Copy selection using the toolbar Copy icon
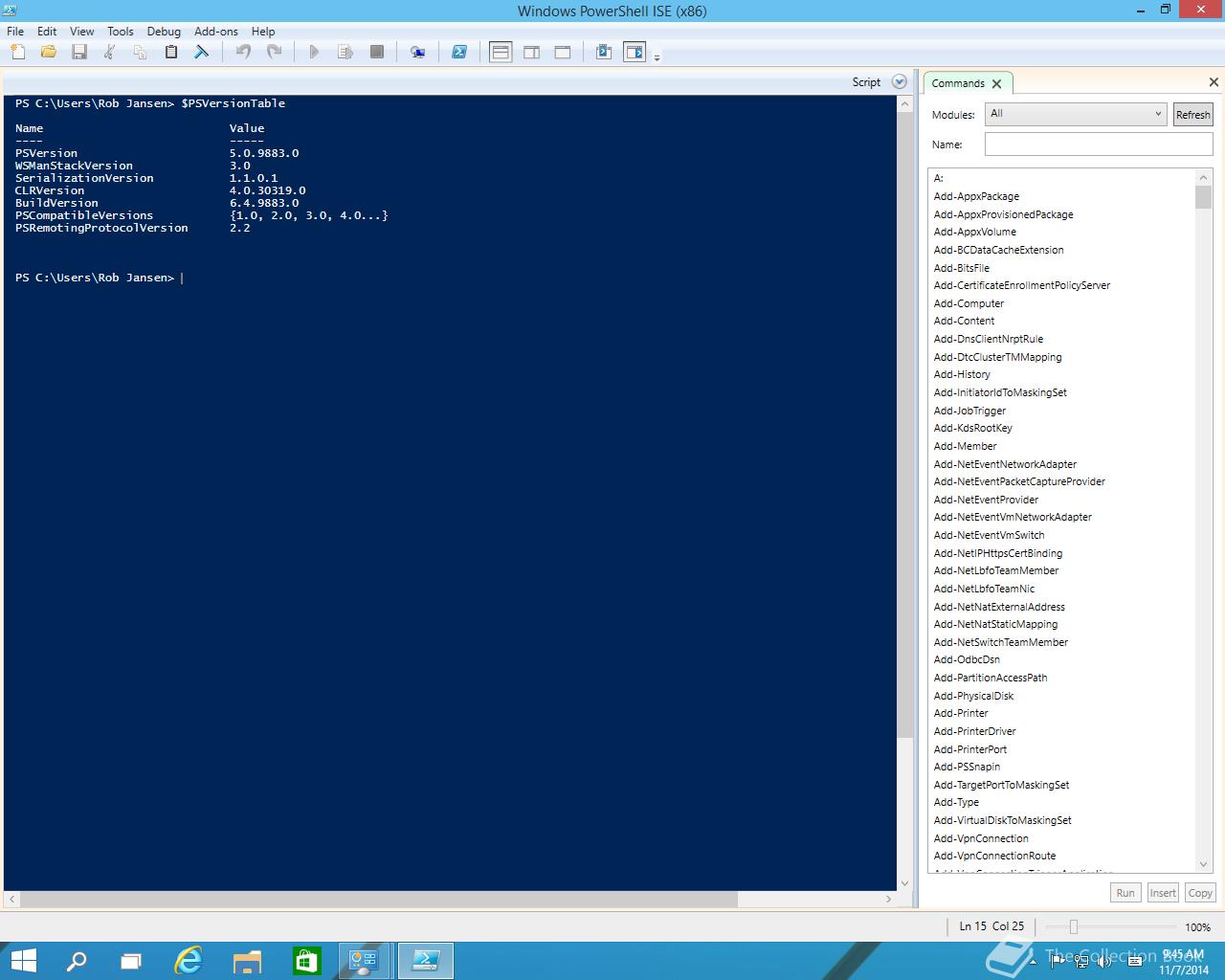Screen dimensions: 1225x980 tap(141, 53)
